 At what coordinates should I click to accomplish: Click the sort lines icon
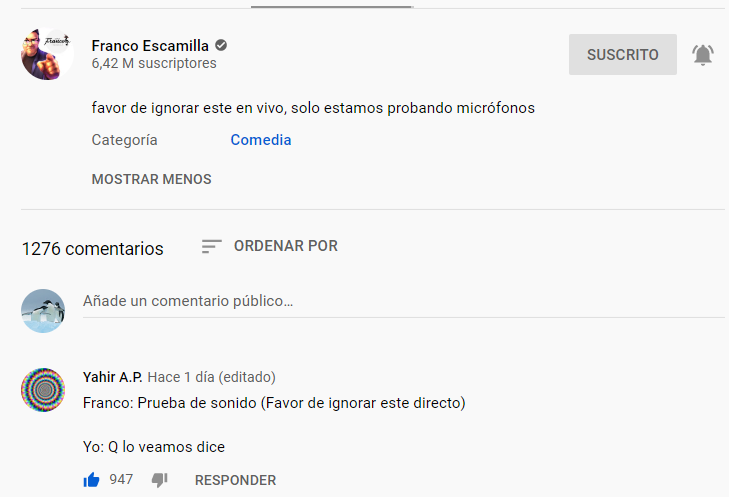[212, 246]
